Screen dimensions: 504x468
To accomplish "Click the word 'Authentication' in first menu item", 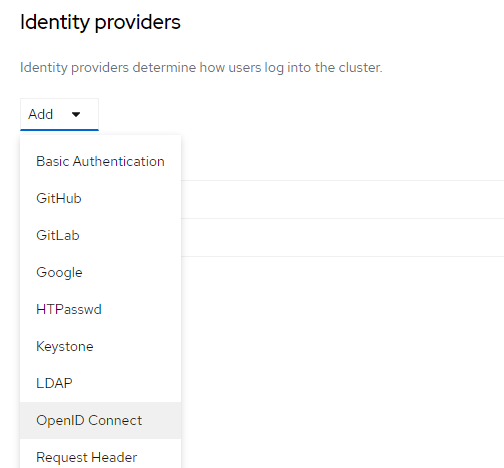I will coord(119,161).
